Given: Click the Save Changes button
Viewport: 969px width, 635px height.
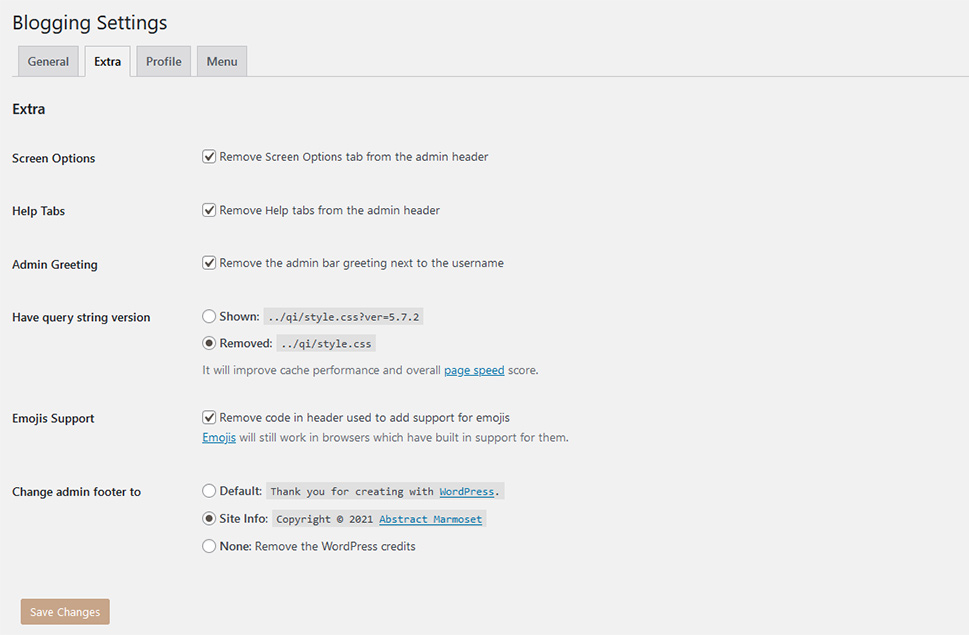Looking at the screenshot, I should coord(65,612).
